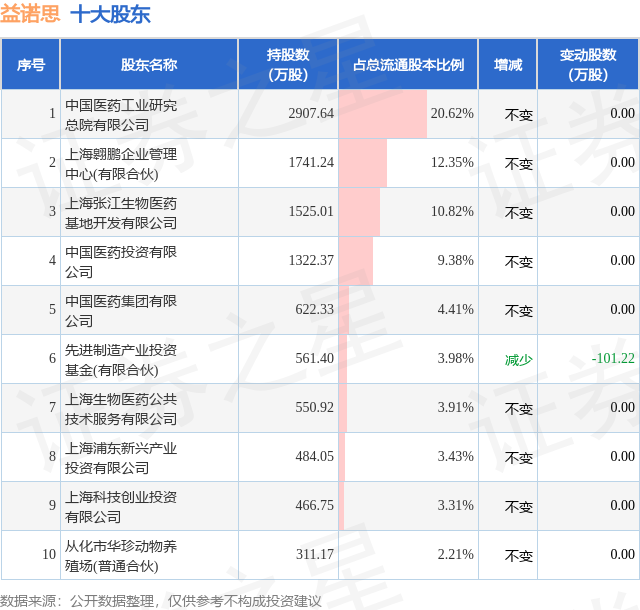Click the holding value 484.05

click(314, 456)
